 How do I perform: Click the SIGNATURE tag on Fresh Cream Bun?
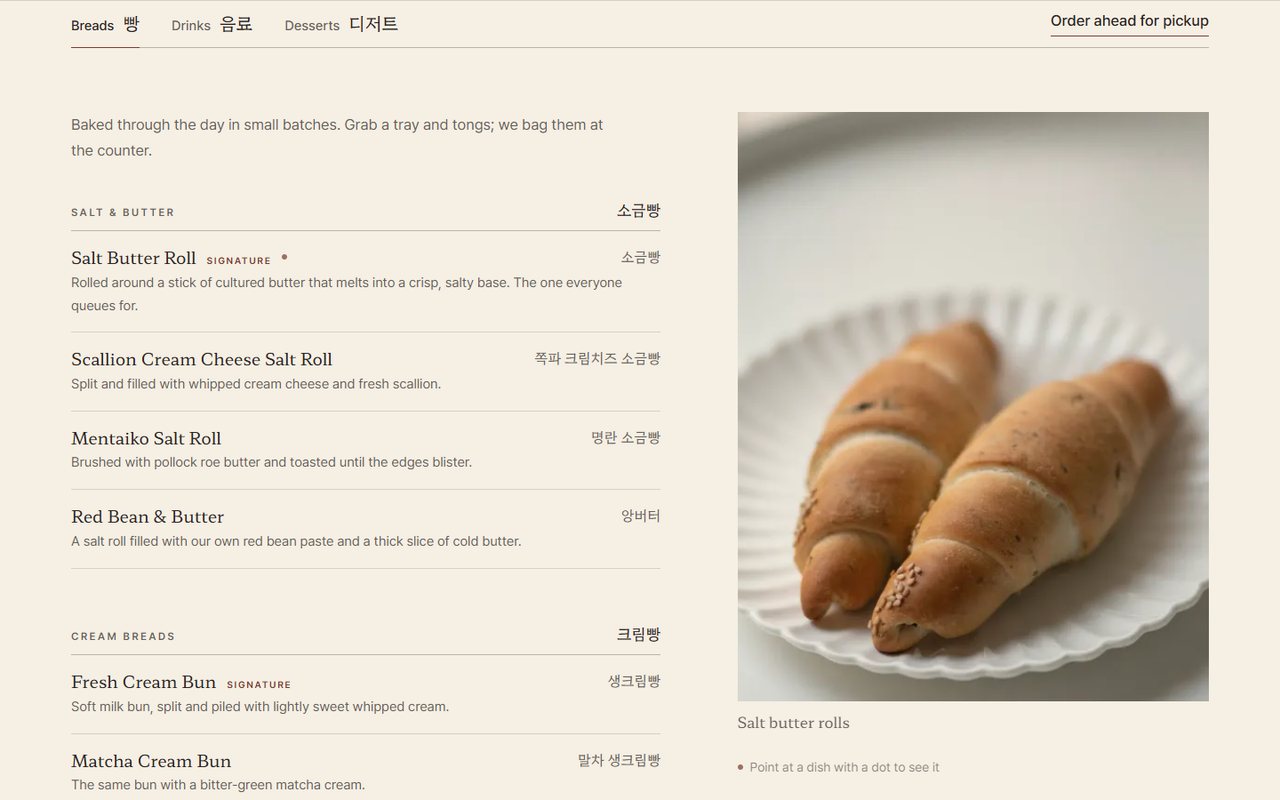point(259,685)
